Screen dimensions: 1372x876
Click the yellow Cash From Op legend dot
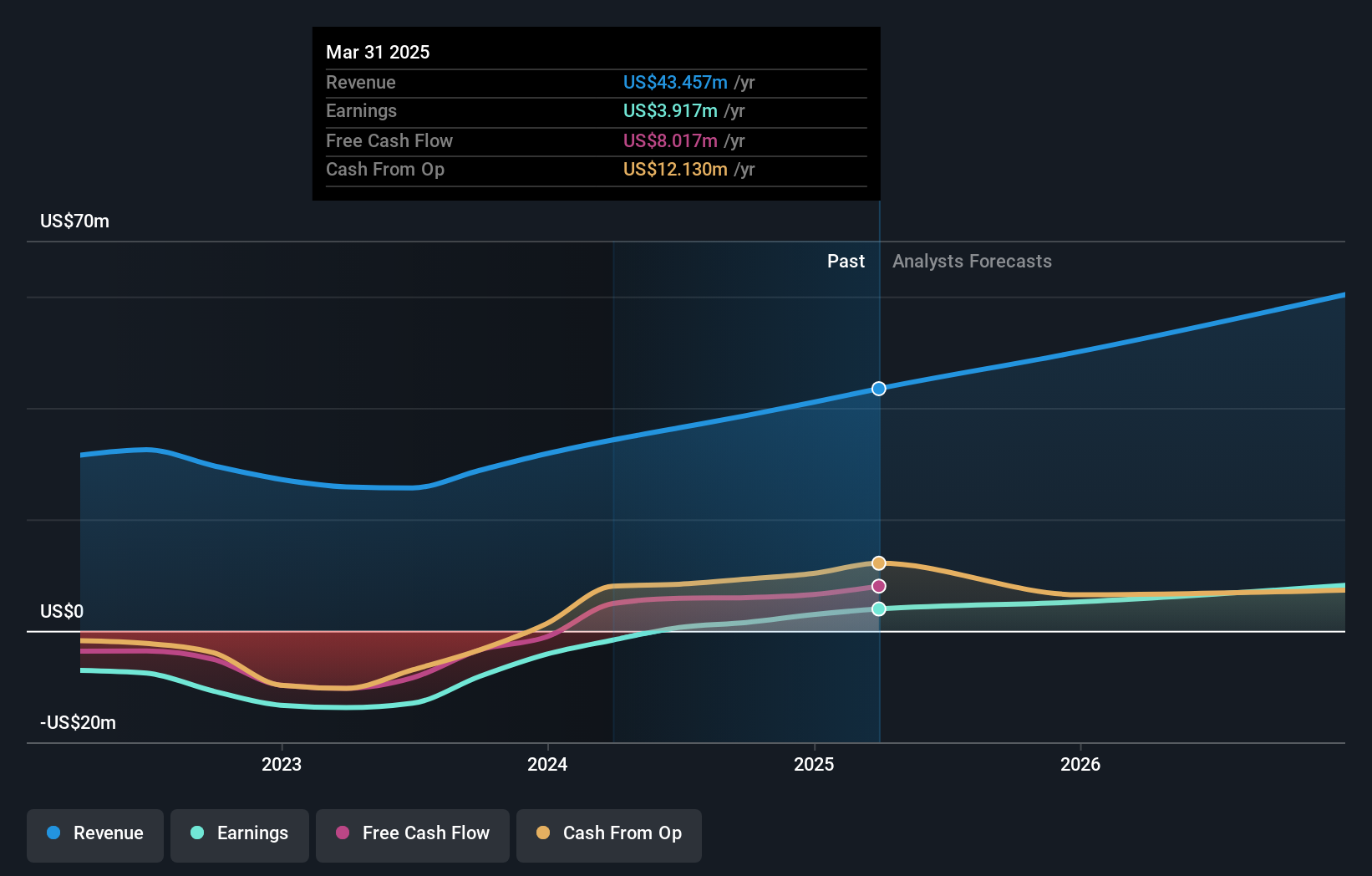(x=544, y=833)
